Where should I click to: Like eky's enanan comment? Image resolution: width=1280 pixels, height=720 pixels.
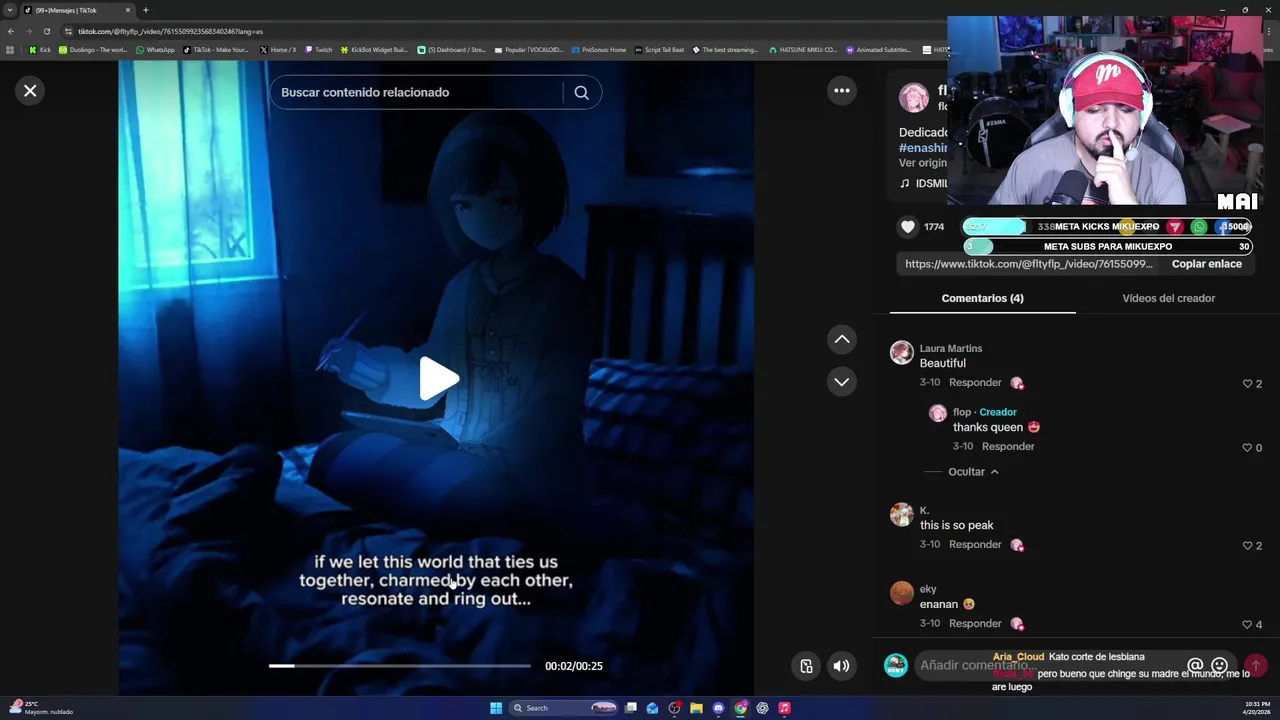pos(1247,625)
